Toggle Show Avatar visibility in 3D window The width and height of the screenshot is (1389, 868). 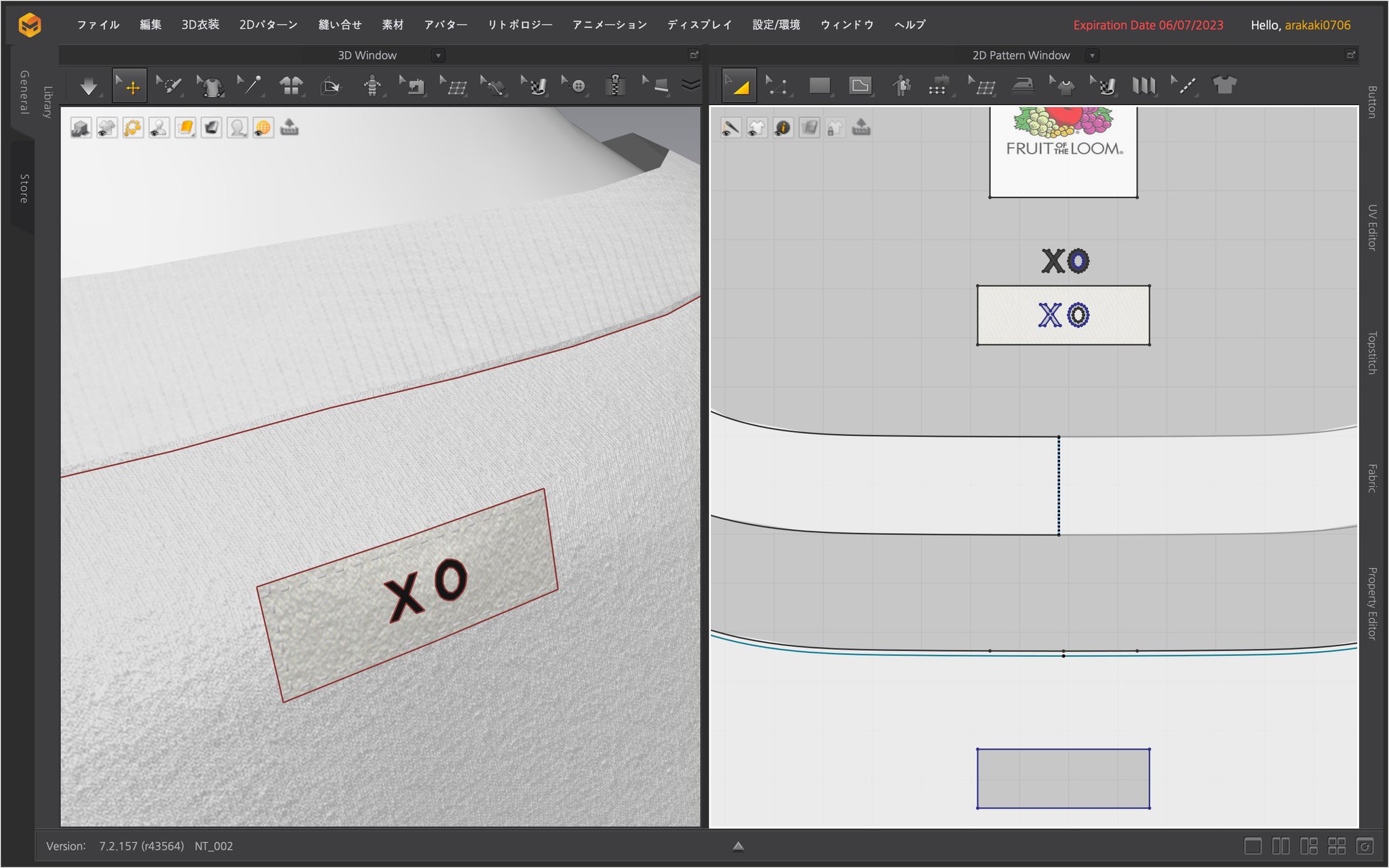pos(159,127)
